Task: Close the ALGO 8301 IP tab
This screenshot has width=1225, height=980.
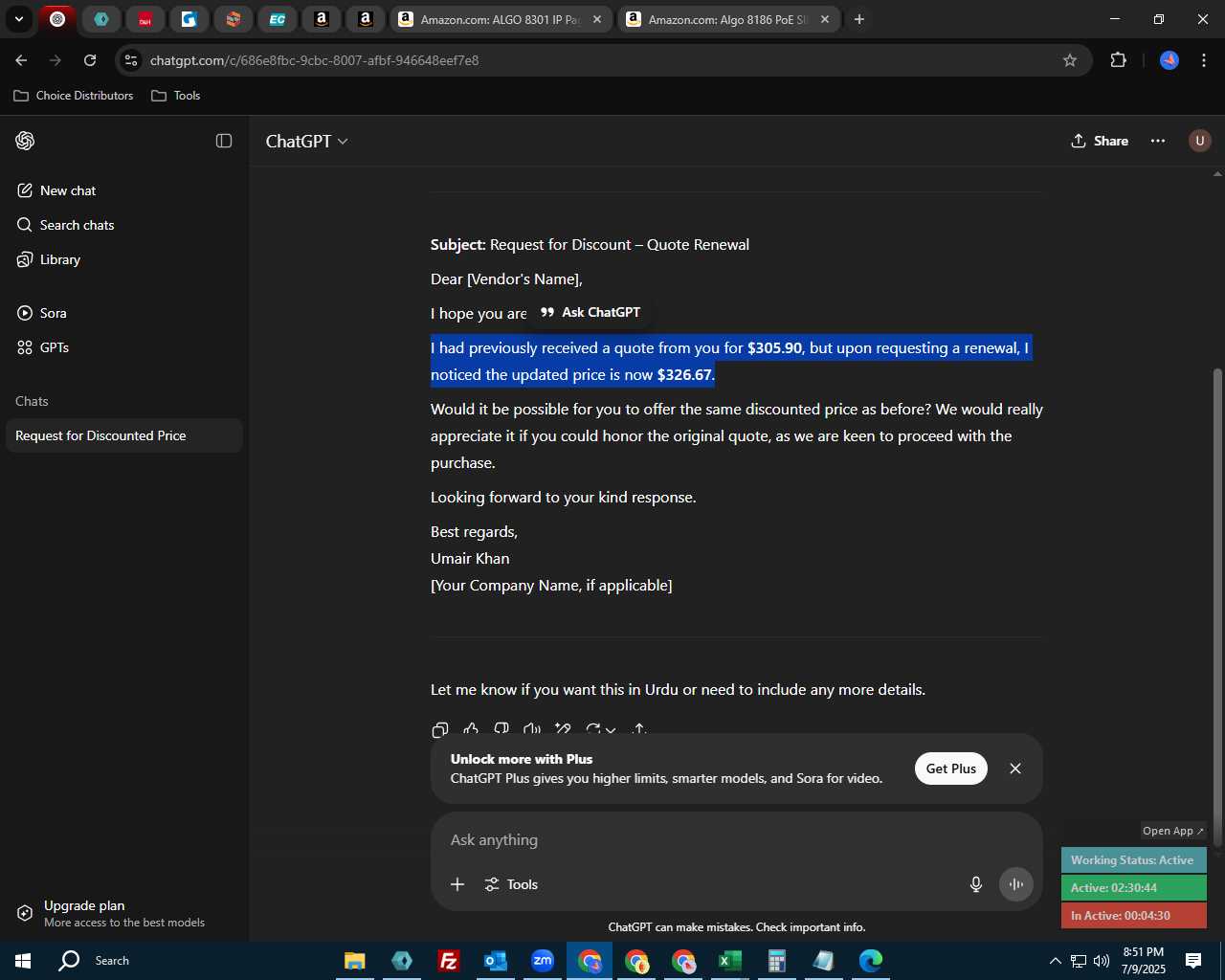Action: click(x=597, y=19)
